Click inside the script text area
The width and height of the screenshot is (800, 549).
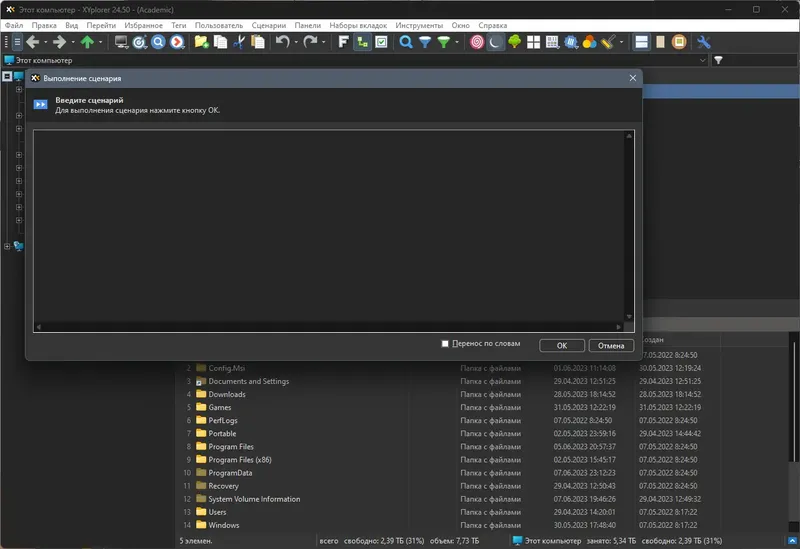coord(329,227)
